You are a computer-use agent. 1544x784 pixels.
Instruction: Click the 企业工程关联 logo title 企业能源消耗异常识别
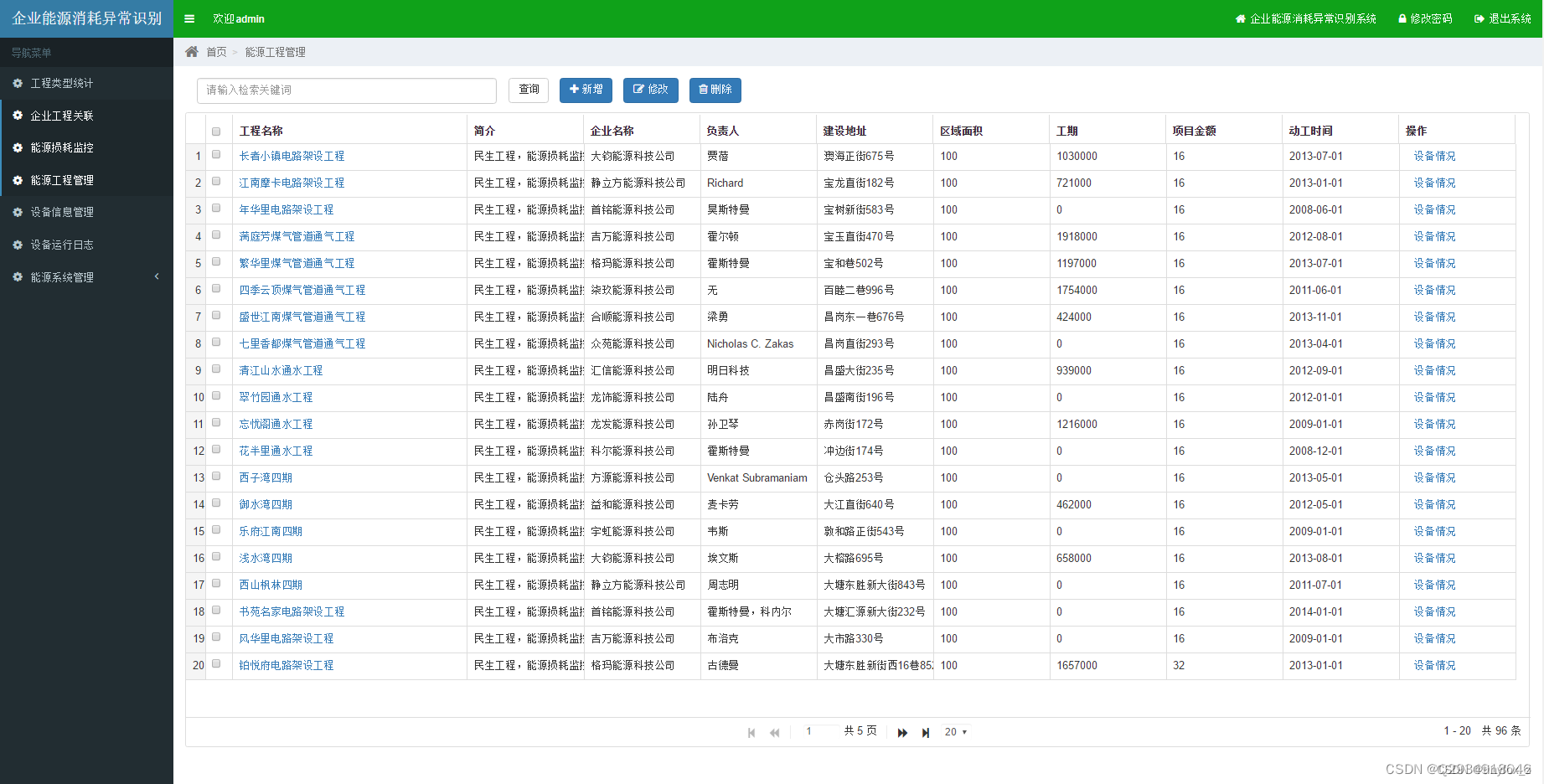coord(86,18)
